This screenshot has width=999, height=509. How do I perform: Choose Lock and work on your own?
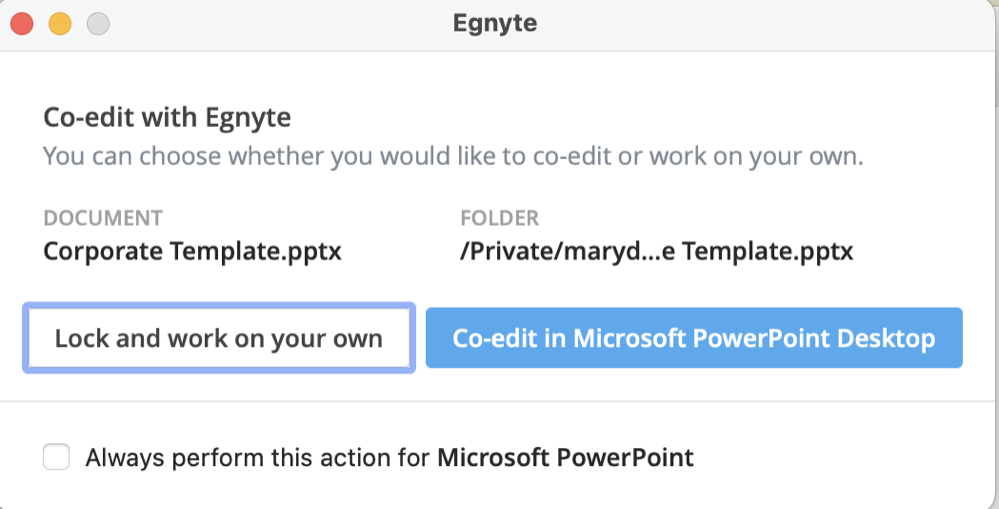tap(219, 338)
